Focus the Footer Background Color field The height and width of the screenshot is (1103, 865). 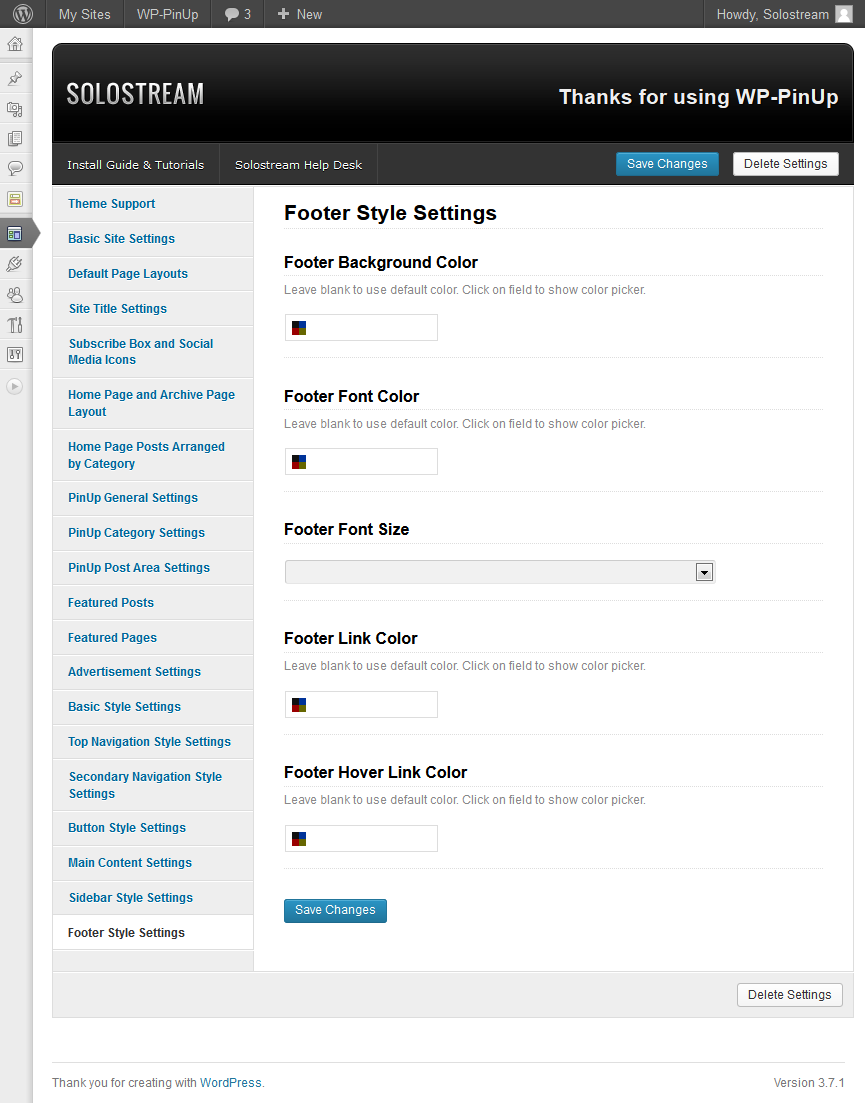(x=361, y=328)
